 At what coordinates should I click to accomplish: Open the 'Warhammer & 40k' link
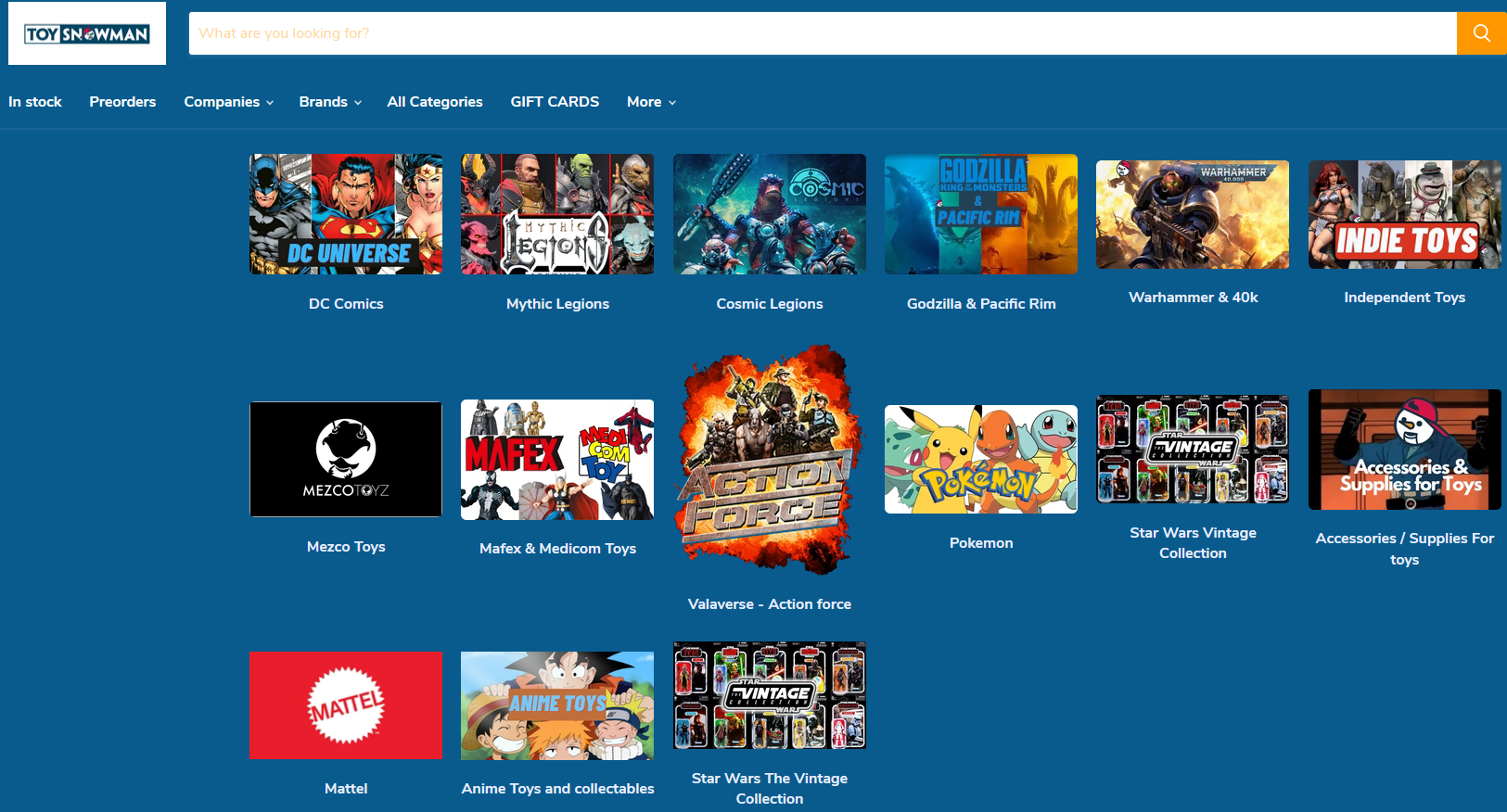click(1194, 298)
